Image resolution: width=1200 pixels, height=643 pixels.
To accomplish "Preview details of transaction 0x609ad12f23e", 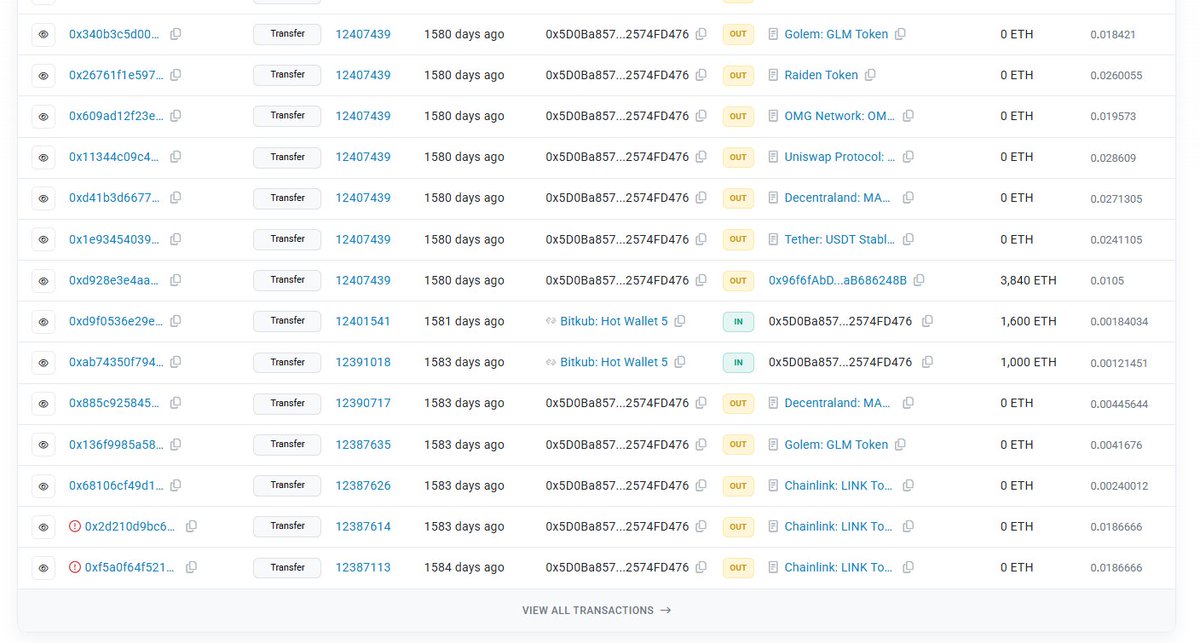I will 43,116.
